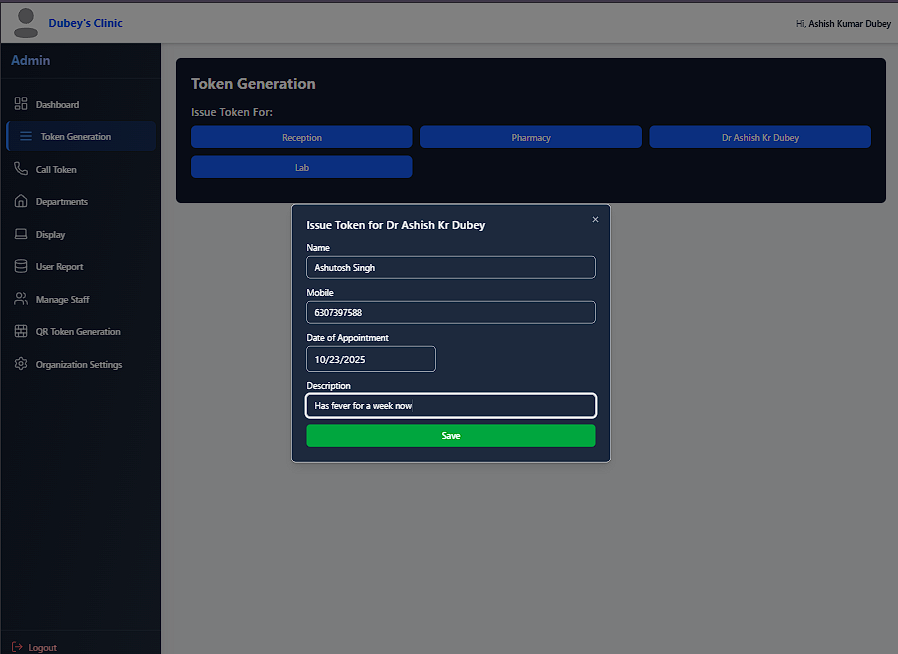898x654 pixels.
Task: Click the Manage Staff people icon
Action: click(x=20, y=299)
